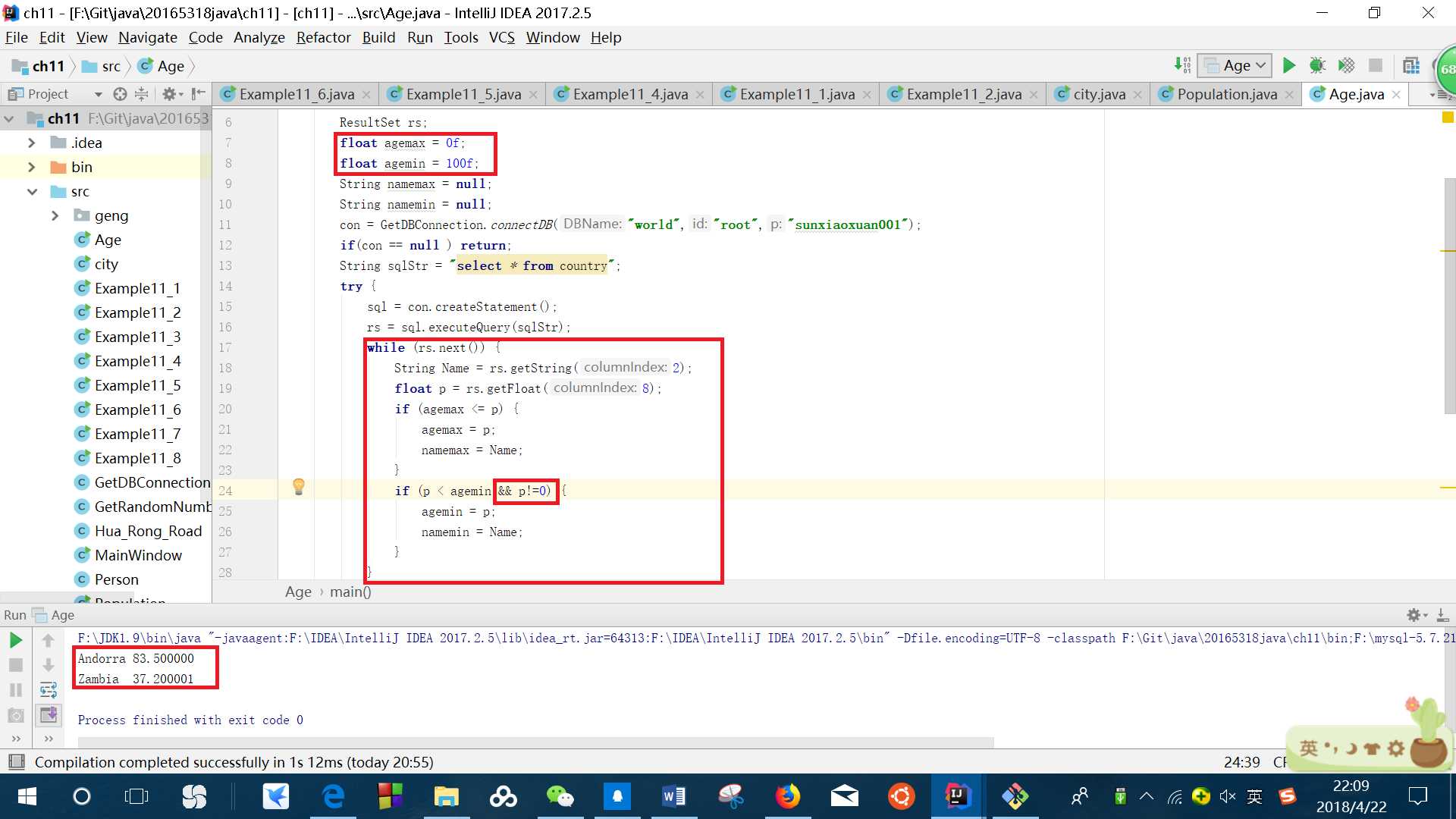Click the 24:39 cursor position in status bar
The width and height of the screenshot is (1456, 819).
click(1241, 762)
